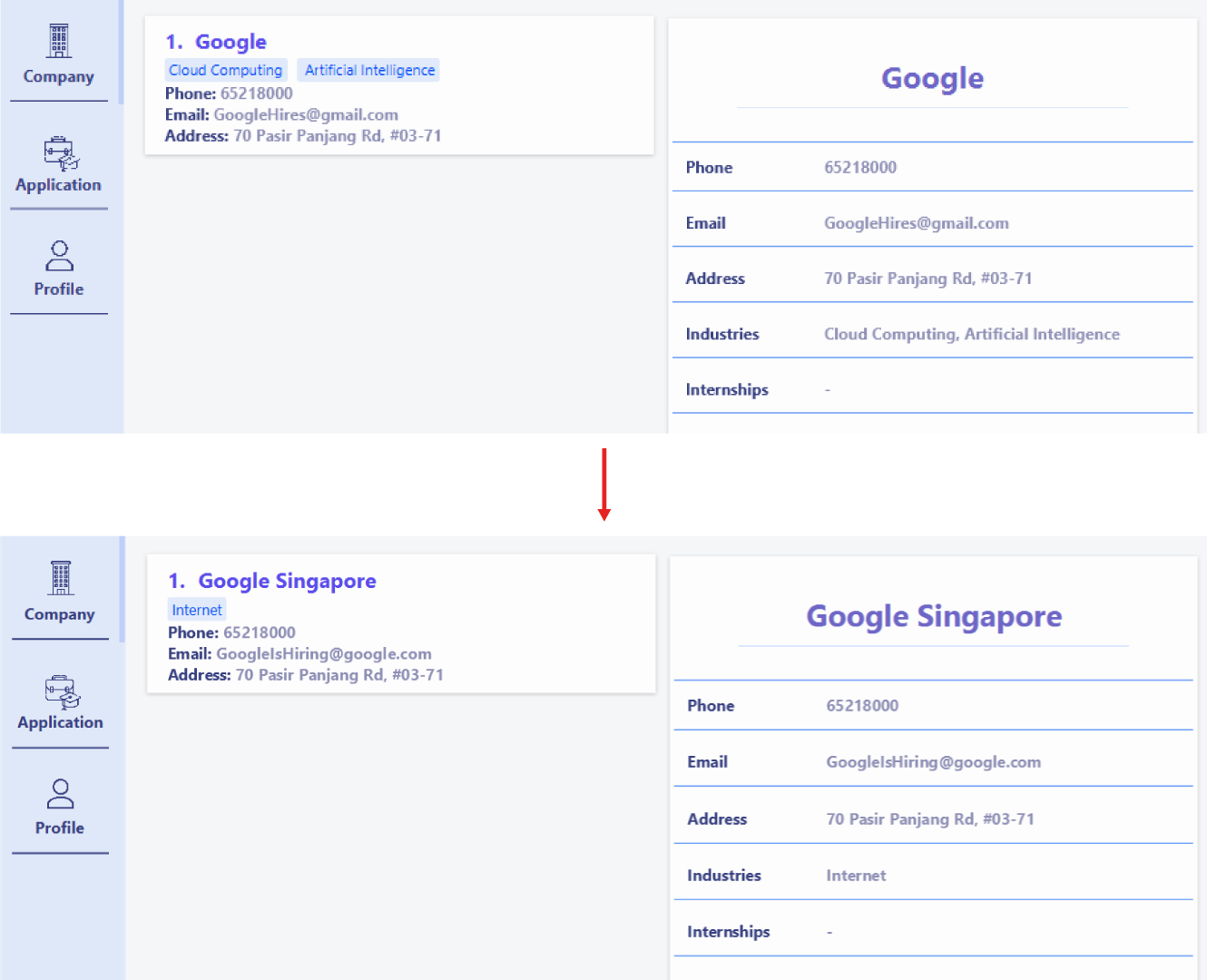
Task: Select the '1. Google Singapore' card title
Action: click(x=272, y=581)
